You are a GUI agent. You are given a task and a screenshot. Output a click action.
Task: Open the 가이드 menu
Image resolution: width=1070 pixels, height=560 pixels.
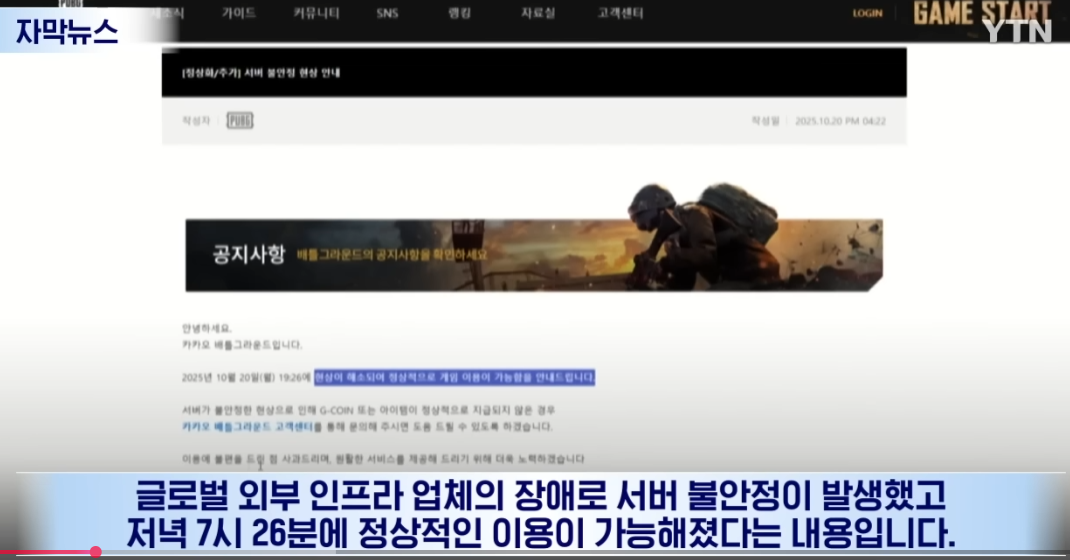tap(238, 13)
